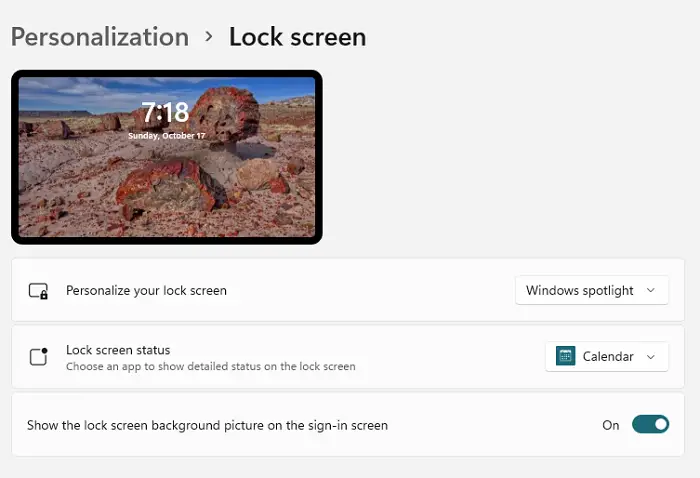This screenshot has height=478, width=700.
Task: Click the Lock screen status icon
Action: coord(38,357)
